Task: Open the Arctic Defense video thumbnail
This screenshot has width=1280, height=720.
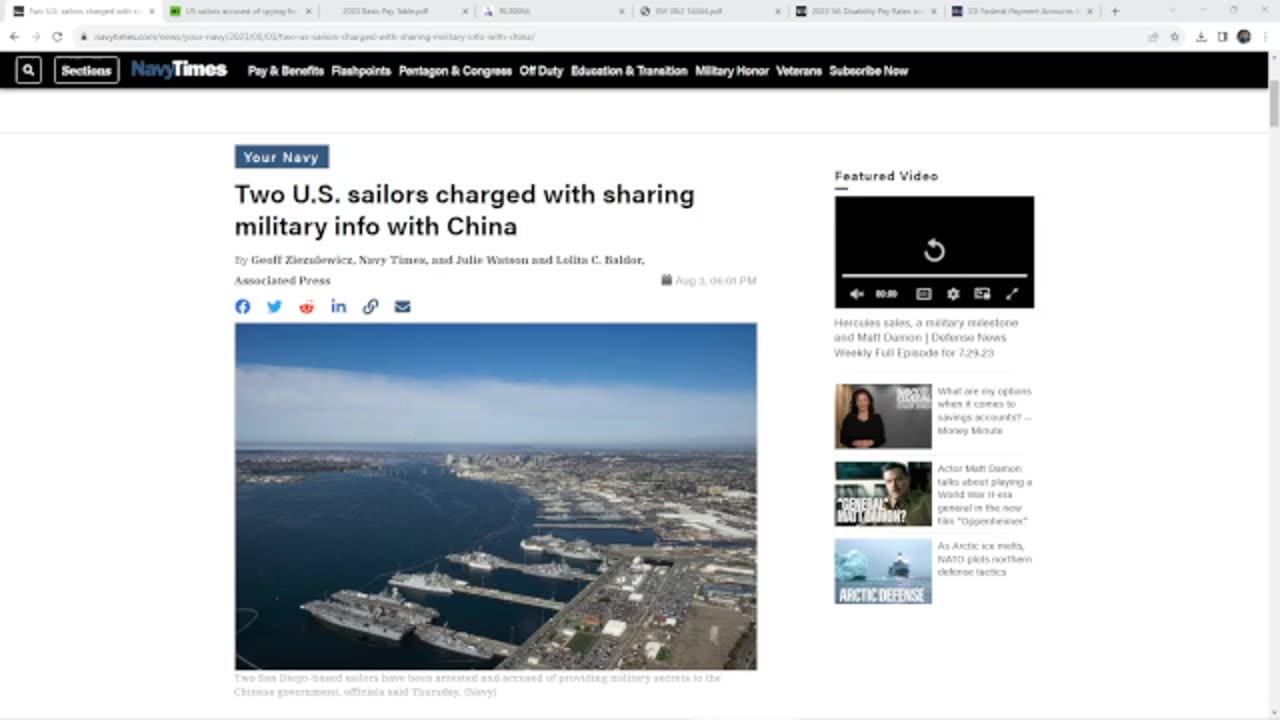Action: (x=883, y=571)
